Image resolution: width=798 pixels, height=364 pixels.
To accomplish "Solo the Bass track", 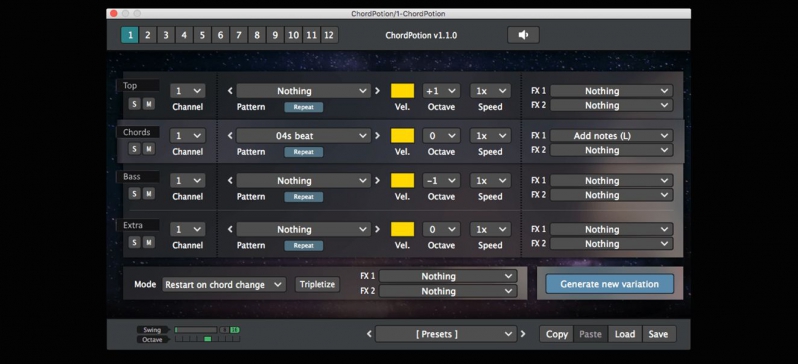I will point(134,193).
